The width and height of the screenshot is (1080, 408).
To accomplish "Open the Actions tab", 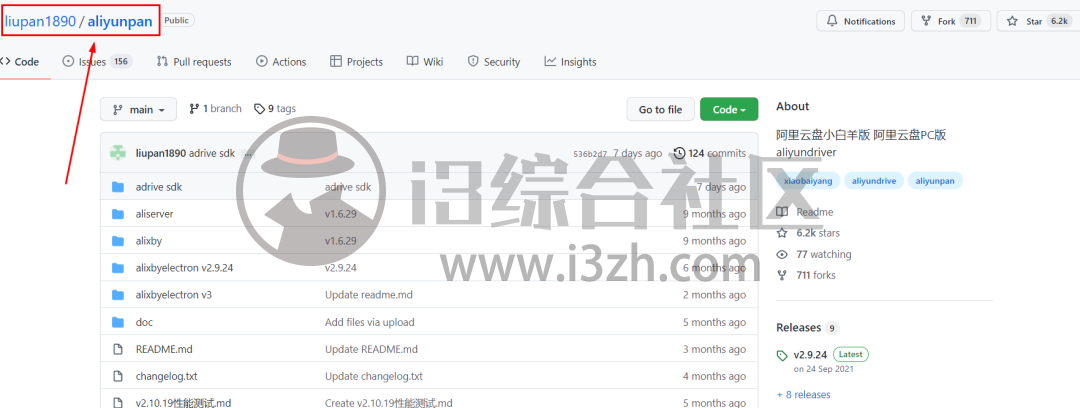I will coord(281,62).
